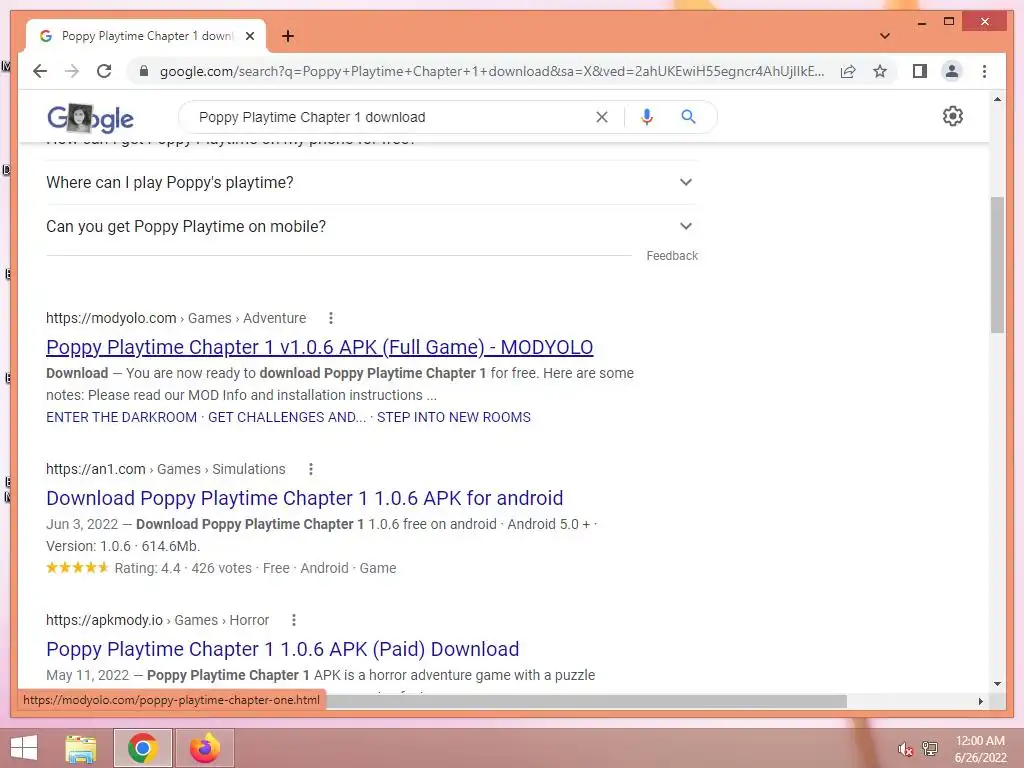Click the '426 votes' rating text
Screen dimensions: 1024x768
(x=221, y=568)
